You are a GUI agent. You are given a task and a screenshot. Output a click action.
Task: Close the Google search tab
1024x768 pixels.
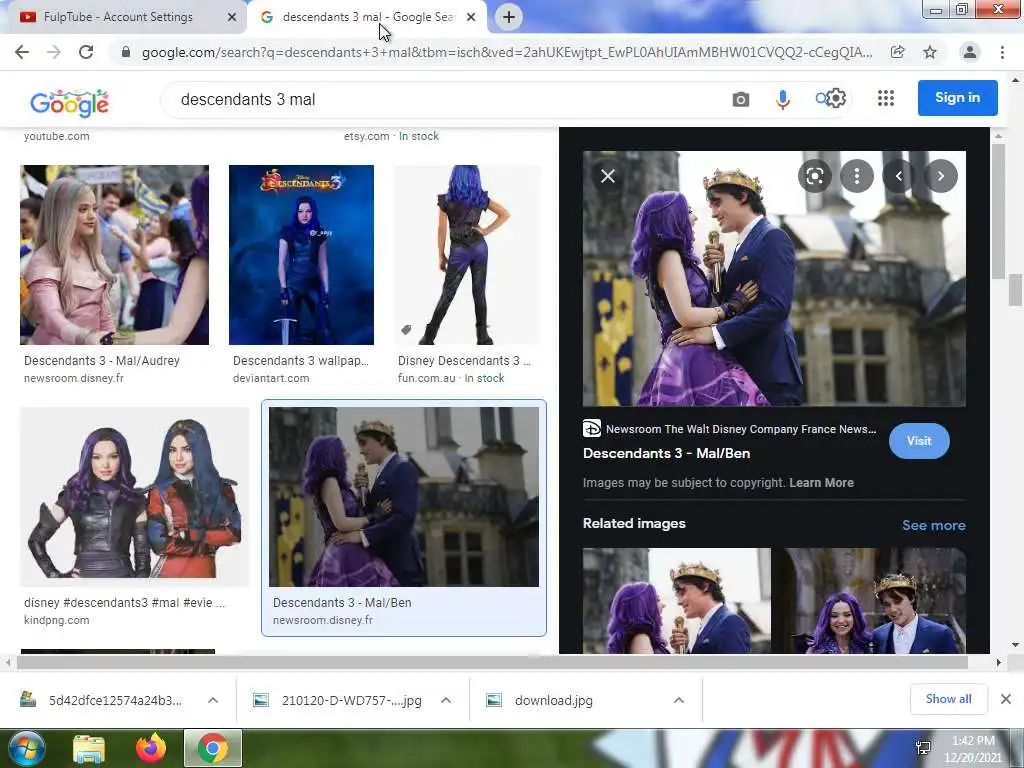471,18
